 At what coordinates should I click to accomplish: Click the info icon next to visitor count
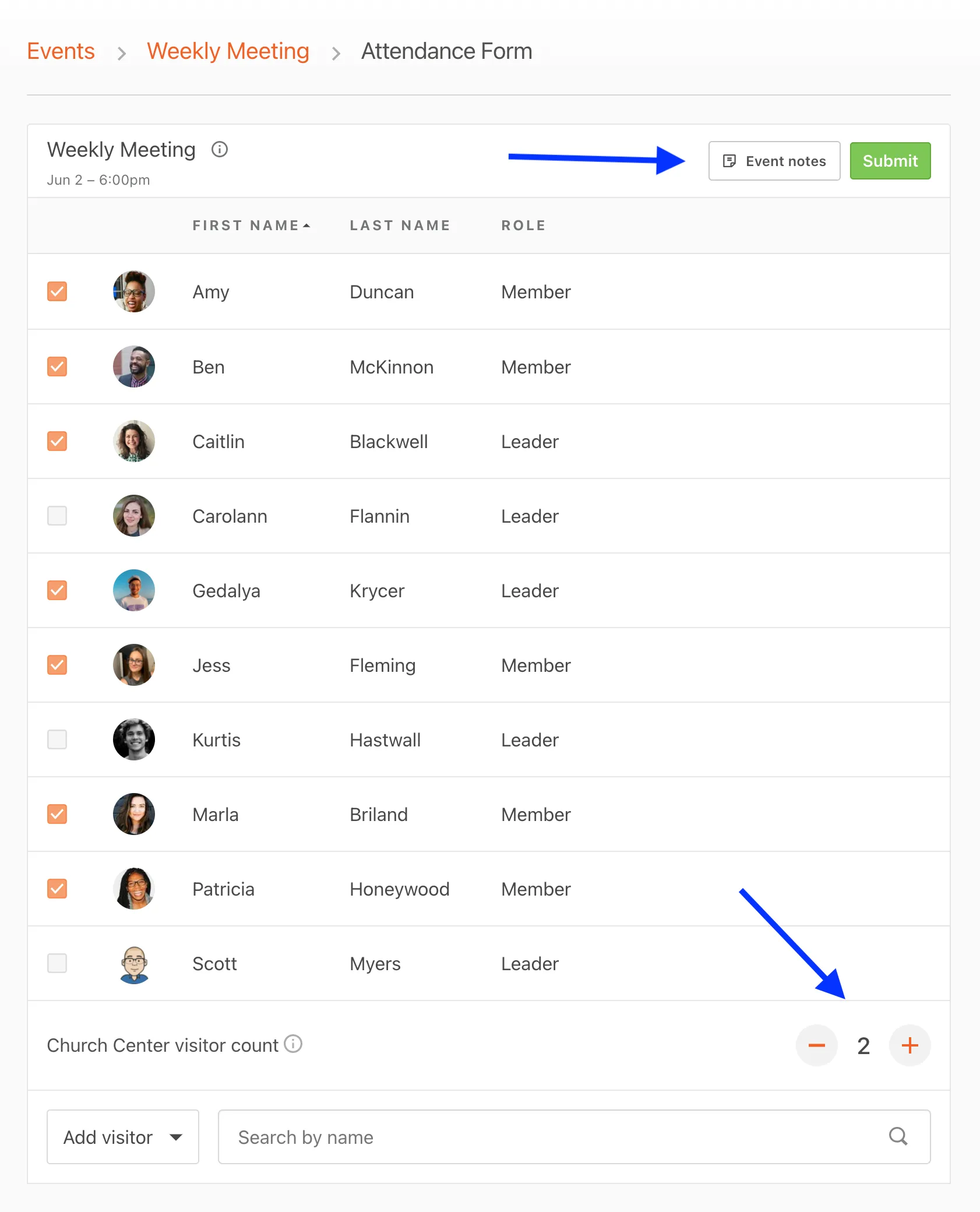pos(293,1044)
